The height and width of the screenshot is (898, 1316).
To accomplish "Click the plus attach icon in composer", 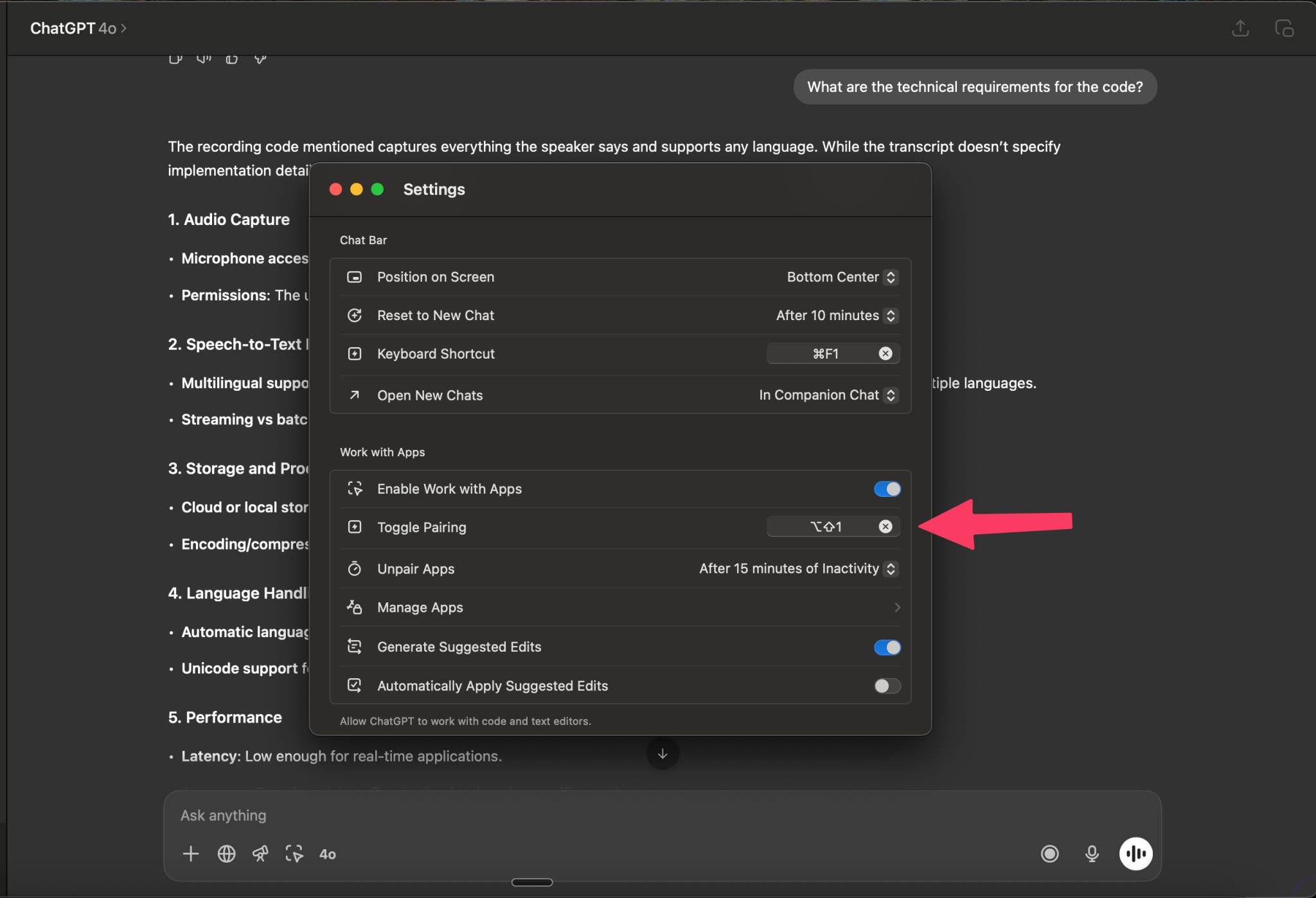I will (191, 854).
